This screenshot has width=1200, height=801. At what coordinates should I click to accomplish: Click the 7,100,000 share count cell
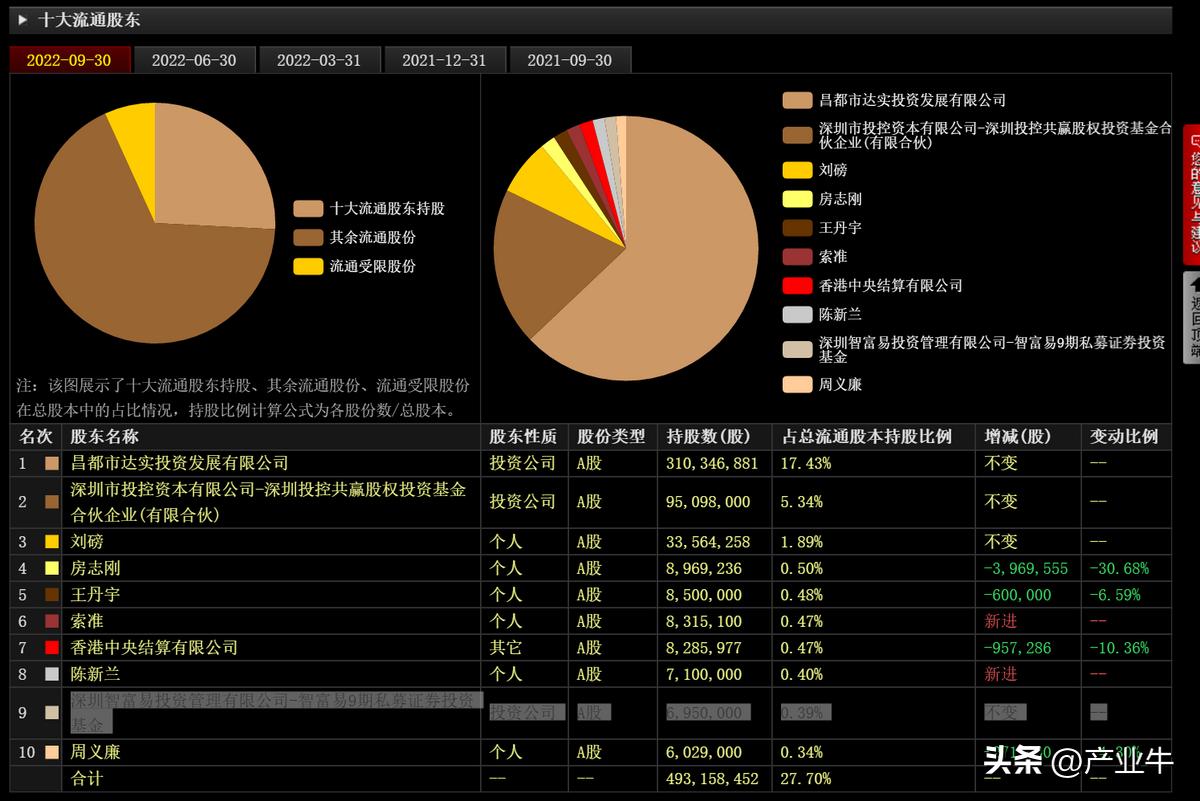tap(704, 674)
